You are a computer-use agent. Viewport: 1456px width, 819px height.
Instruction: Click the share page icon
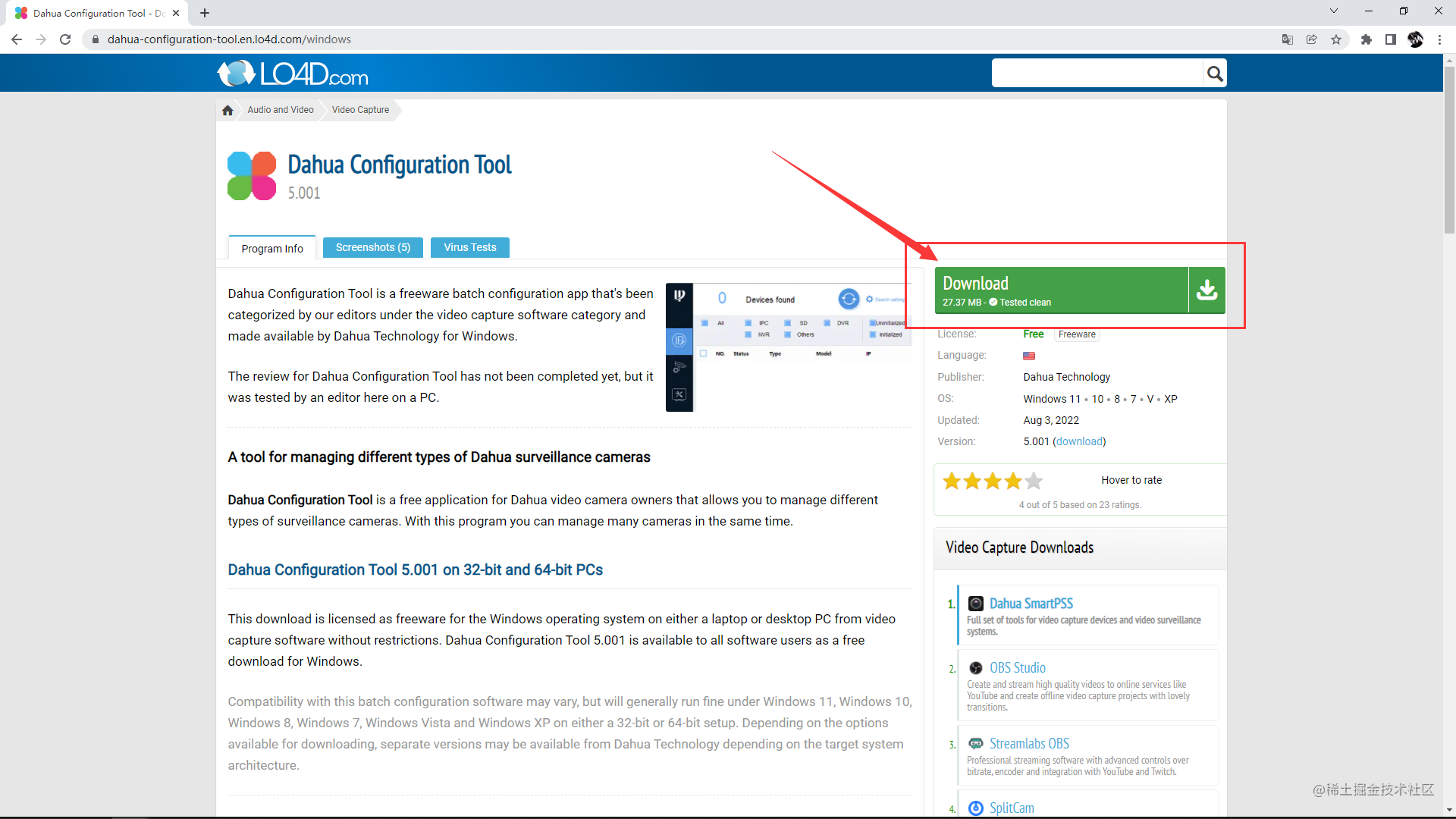pyautogui.click(x=1312, y=39)
